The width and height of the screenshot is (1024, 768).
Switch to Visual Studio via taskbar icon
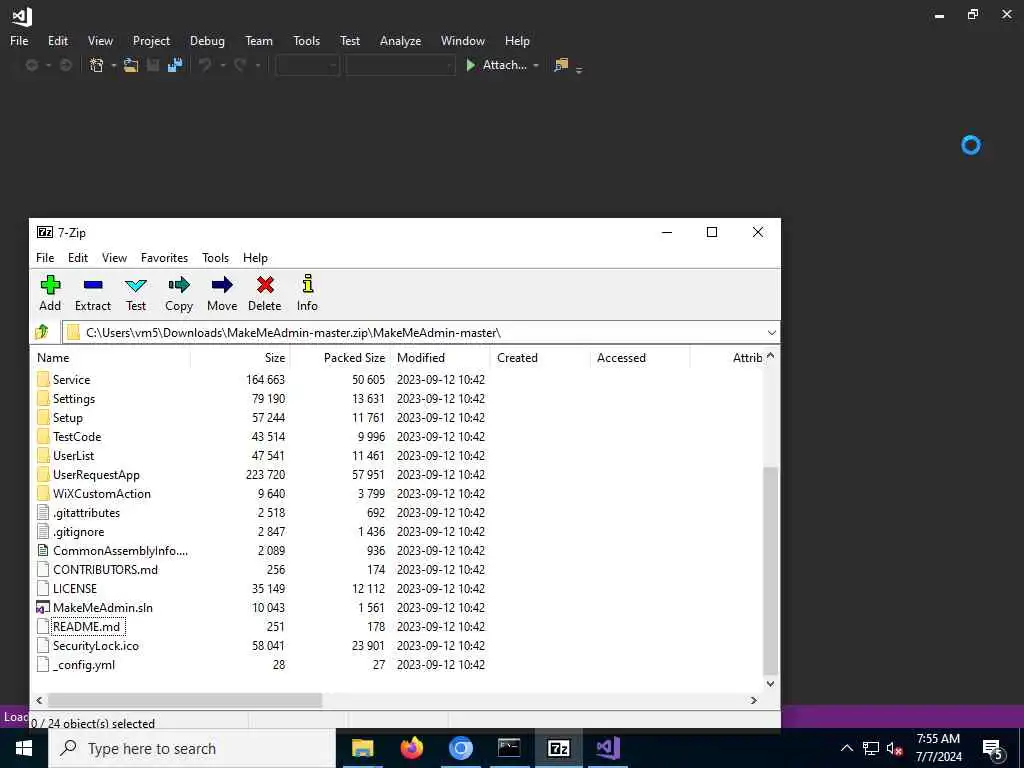[607, 748]
